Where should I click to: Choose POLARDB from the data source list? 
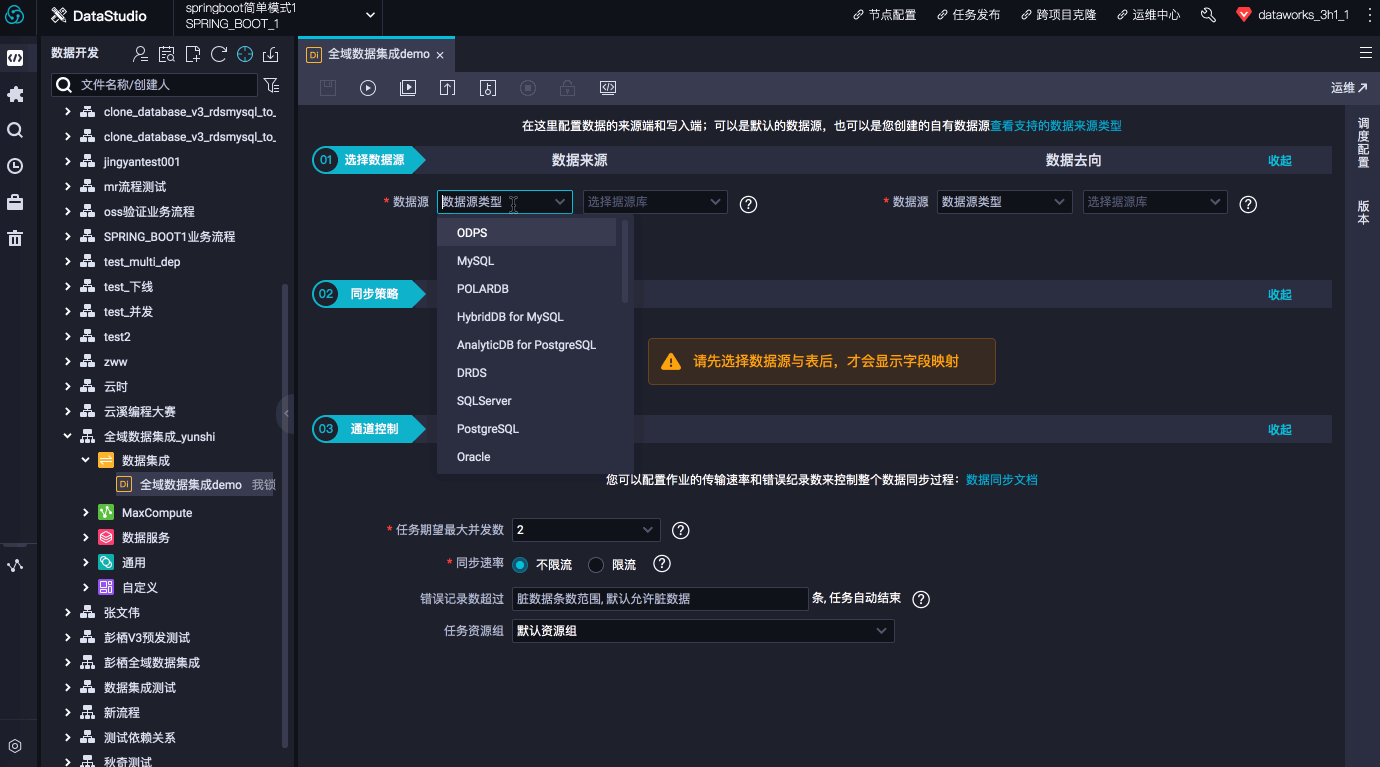[527, 289]
